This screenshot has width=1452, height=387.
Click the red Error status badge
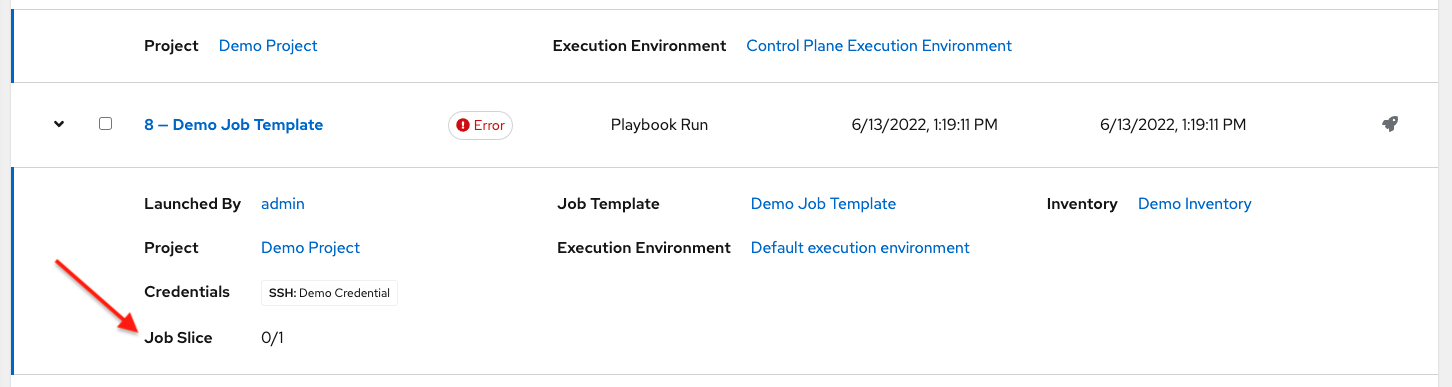pos(480,125)
